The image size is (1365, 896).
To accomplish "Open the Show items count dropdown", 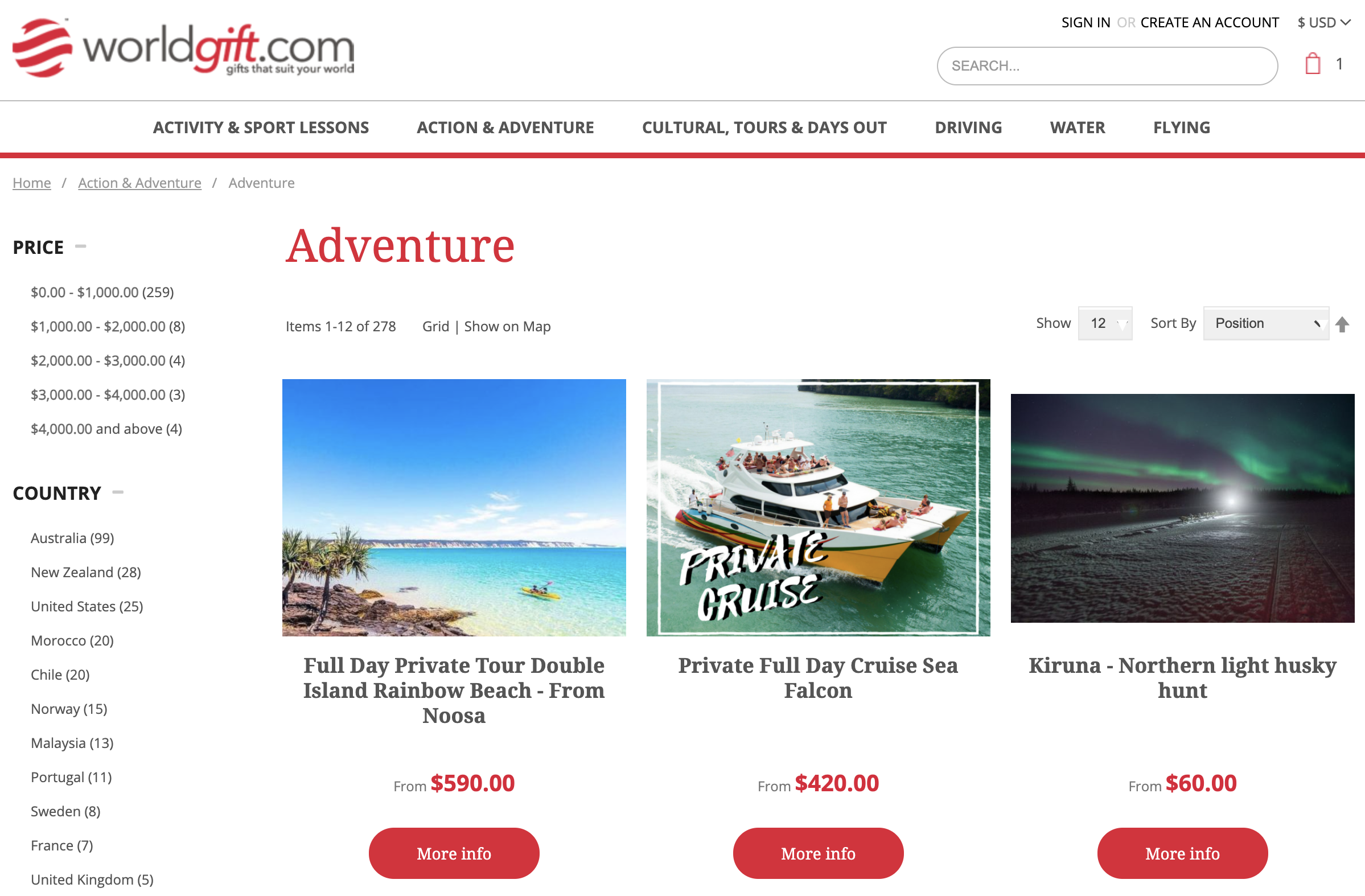I will coord(1105,323).
